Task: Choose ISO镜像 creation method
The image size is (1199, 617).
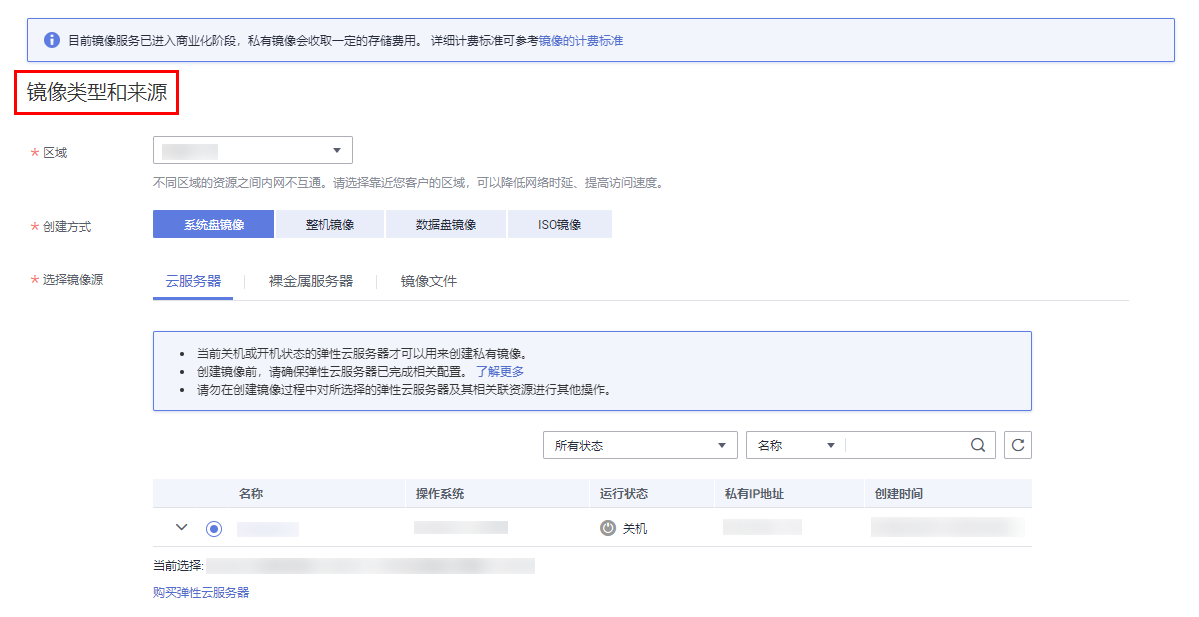Action: (x=560, y=224)
